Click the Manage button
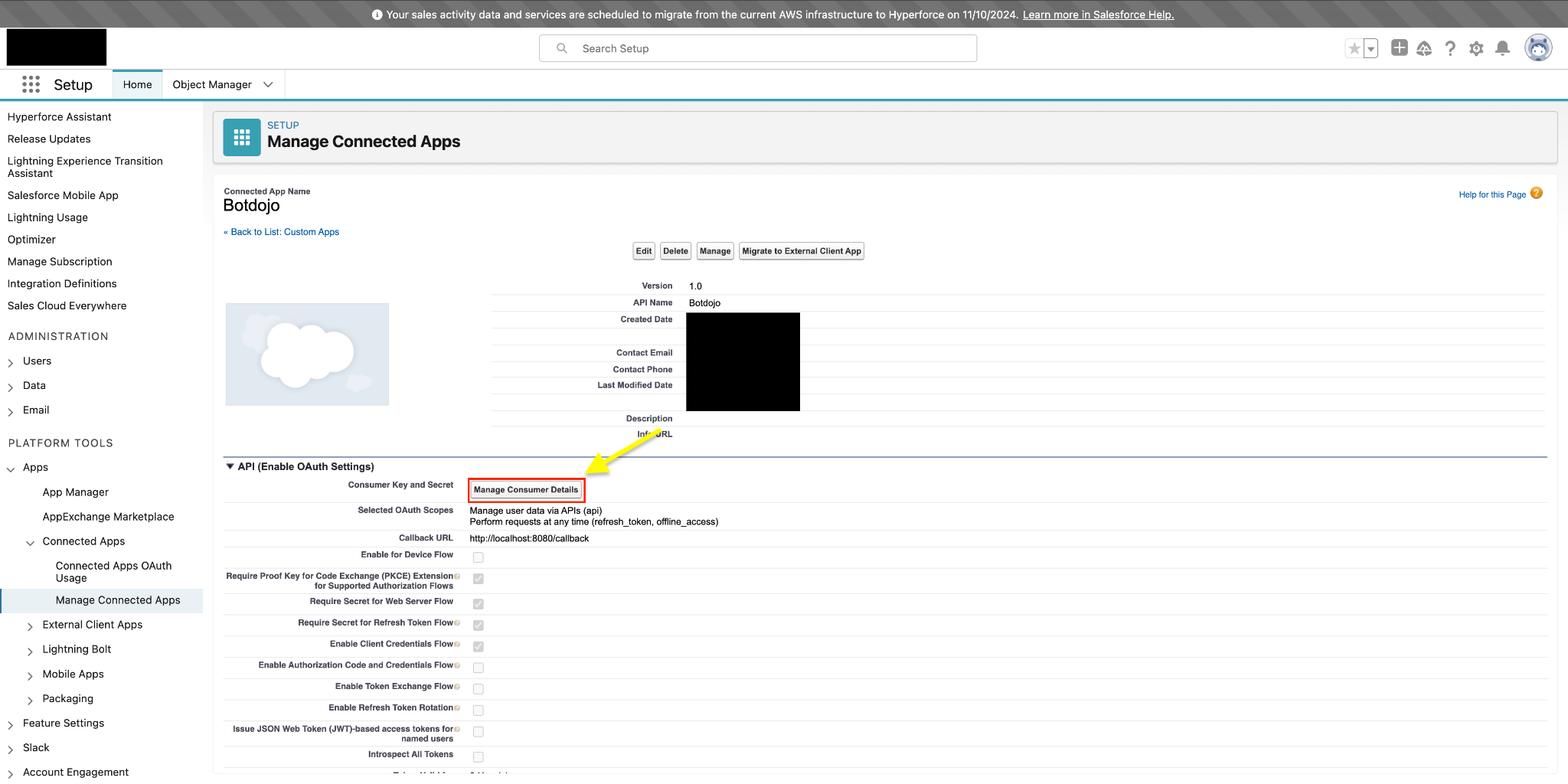The width and height of the screenshot is (1568, 784). pyautogui.click(x=715, y=251)
